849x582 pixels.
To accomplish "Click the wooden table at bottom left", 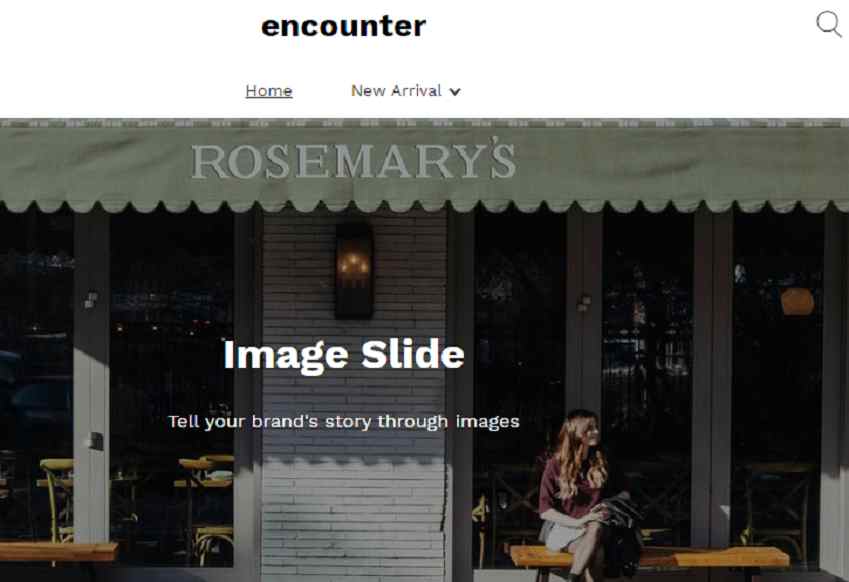I will [x=58, y=552].
